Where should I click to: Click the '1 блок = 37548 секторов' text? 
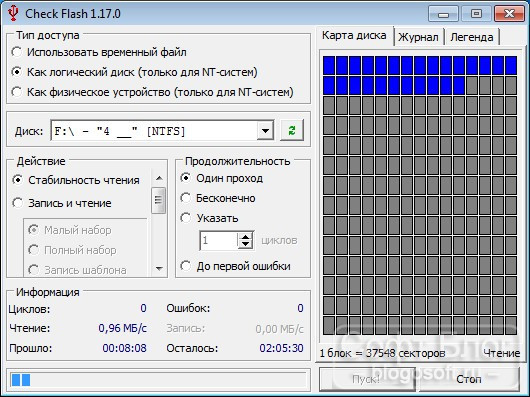(x=382, y=353)
